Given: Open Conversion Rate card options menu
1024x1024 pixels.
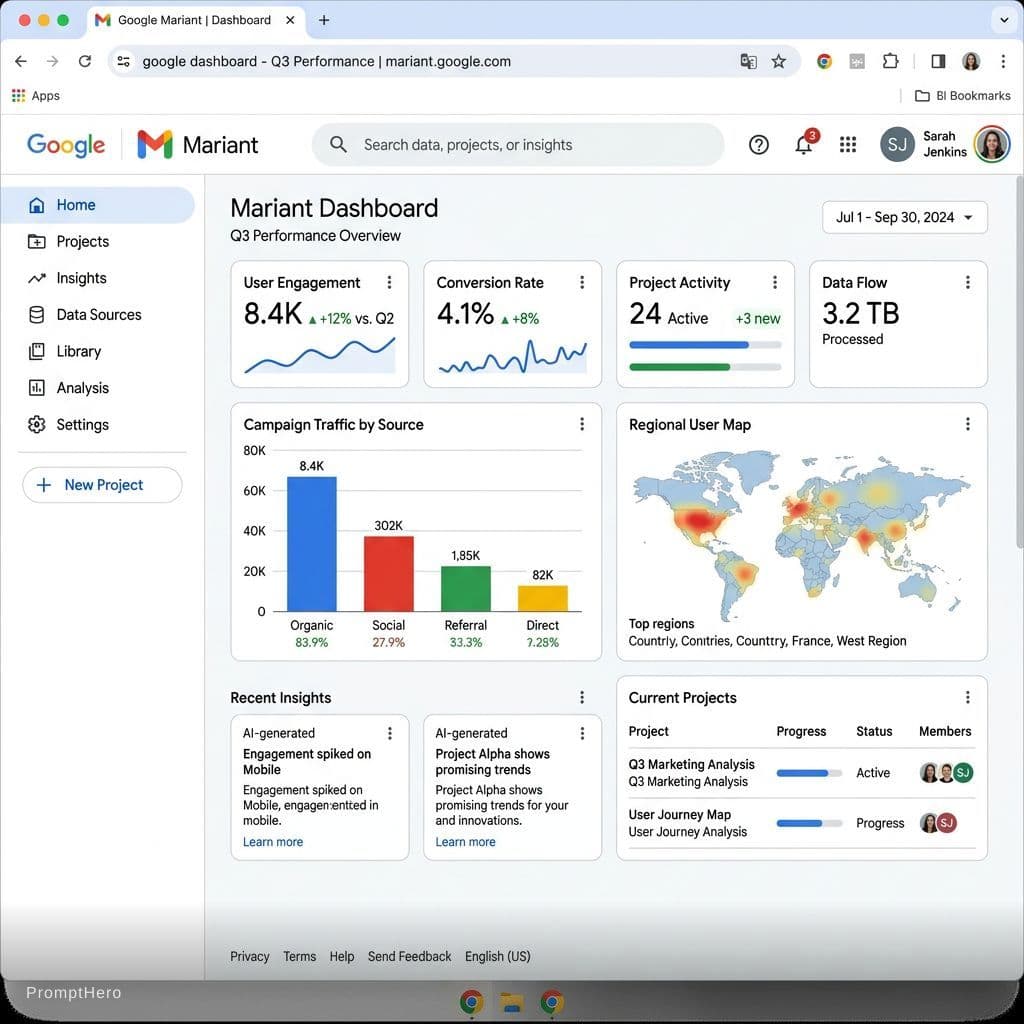Looking at the screenshot, I should [582, 282].
